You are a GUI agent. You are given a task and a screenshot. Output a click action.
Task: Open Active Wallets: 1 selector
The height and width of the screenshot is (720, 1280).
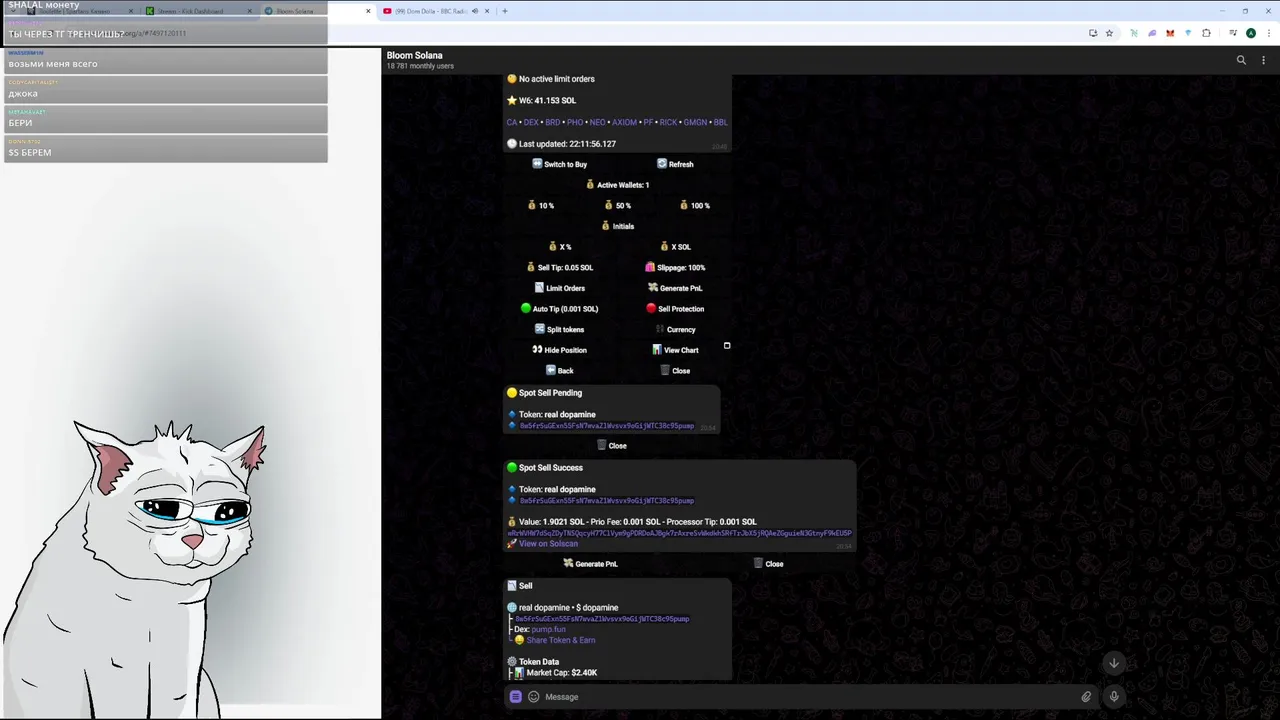pos(617,185)
